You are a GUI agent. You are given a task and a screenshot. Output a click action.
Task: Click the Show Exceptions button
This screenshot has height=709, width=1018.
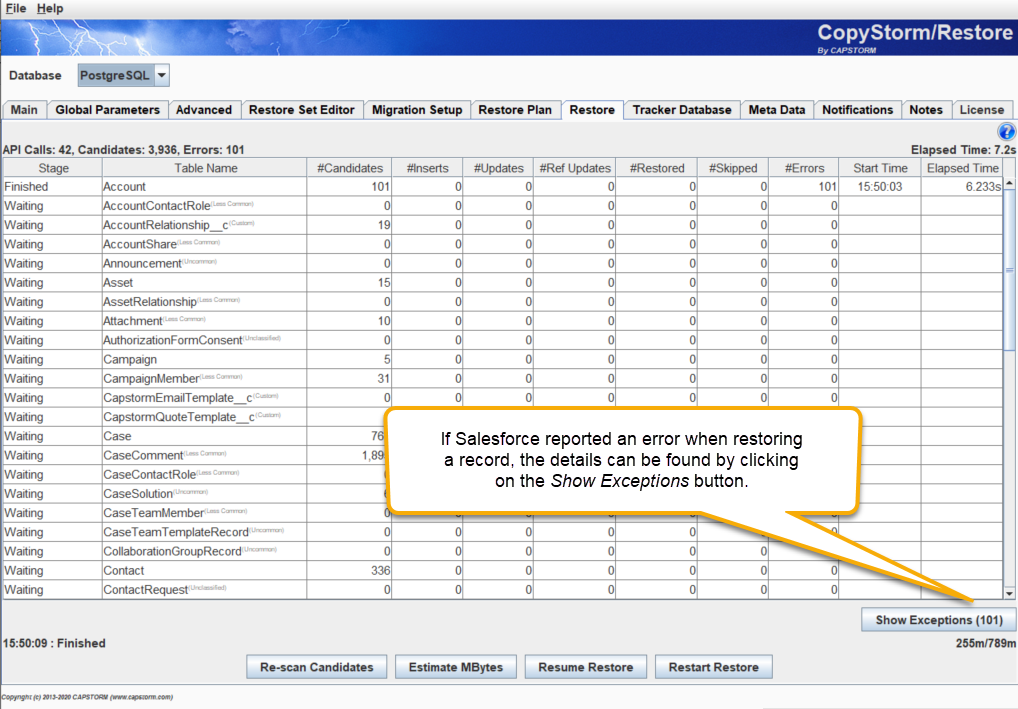click(x=937, y=619)
